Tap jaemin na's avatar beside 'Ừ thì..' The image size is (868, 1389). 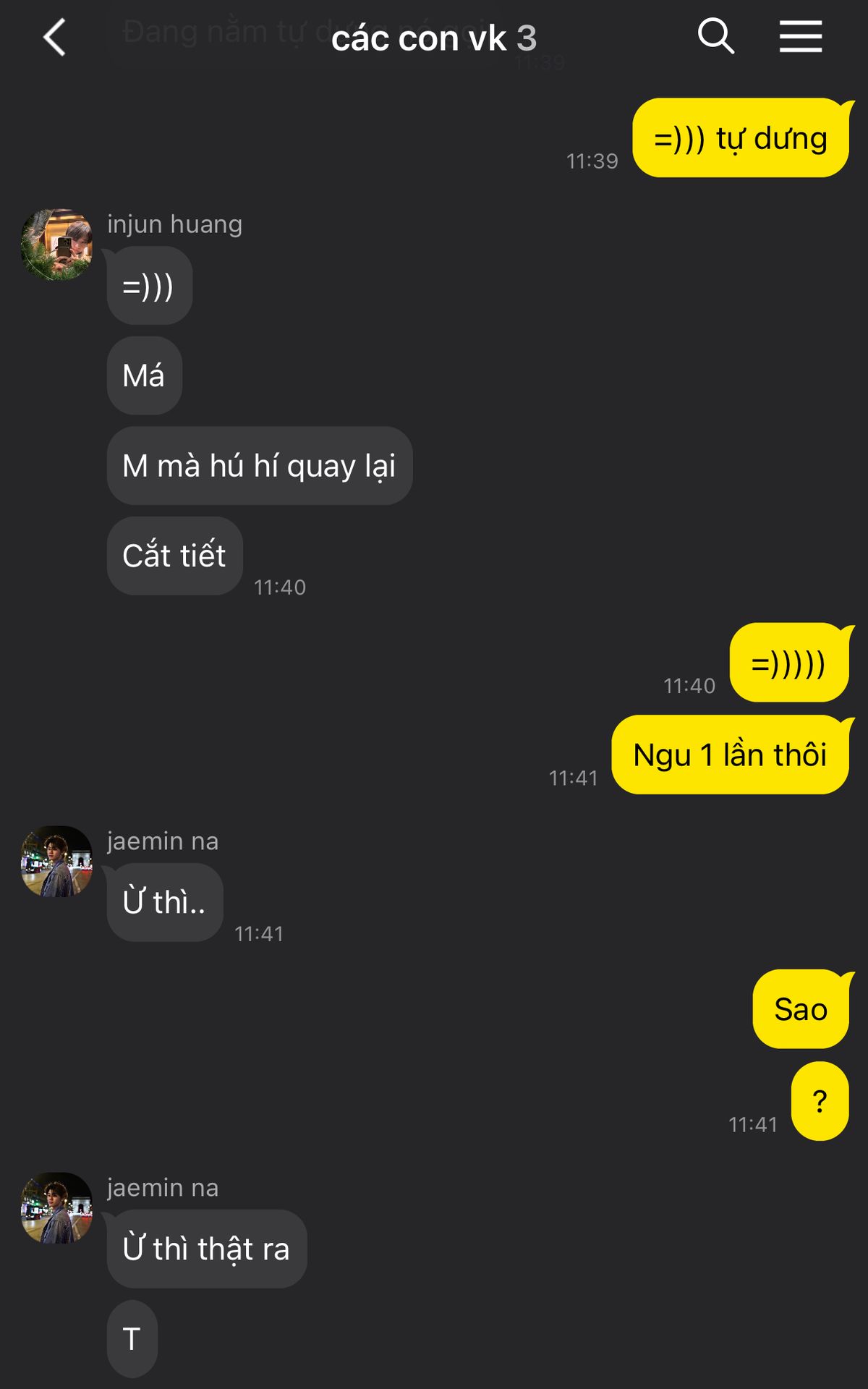point(57,862)
